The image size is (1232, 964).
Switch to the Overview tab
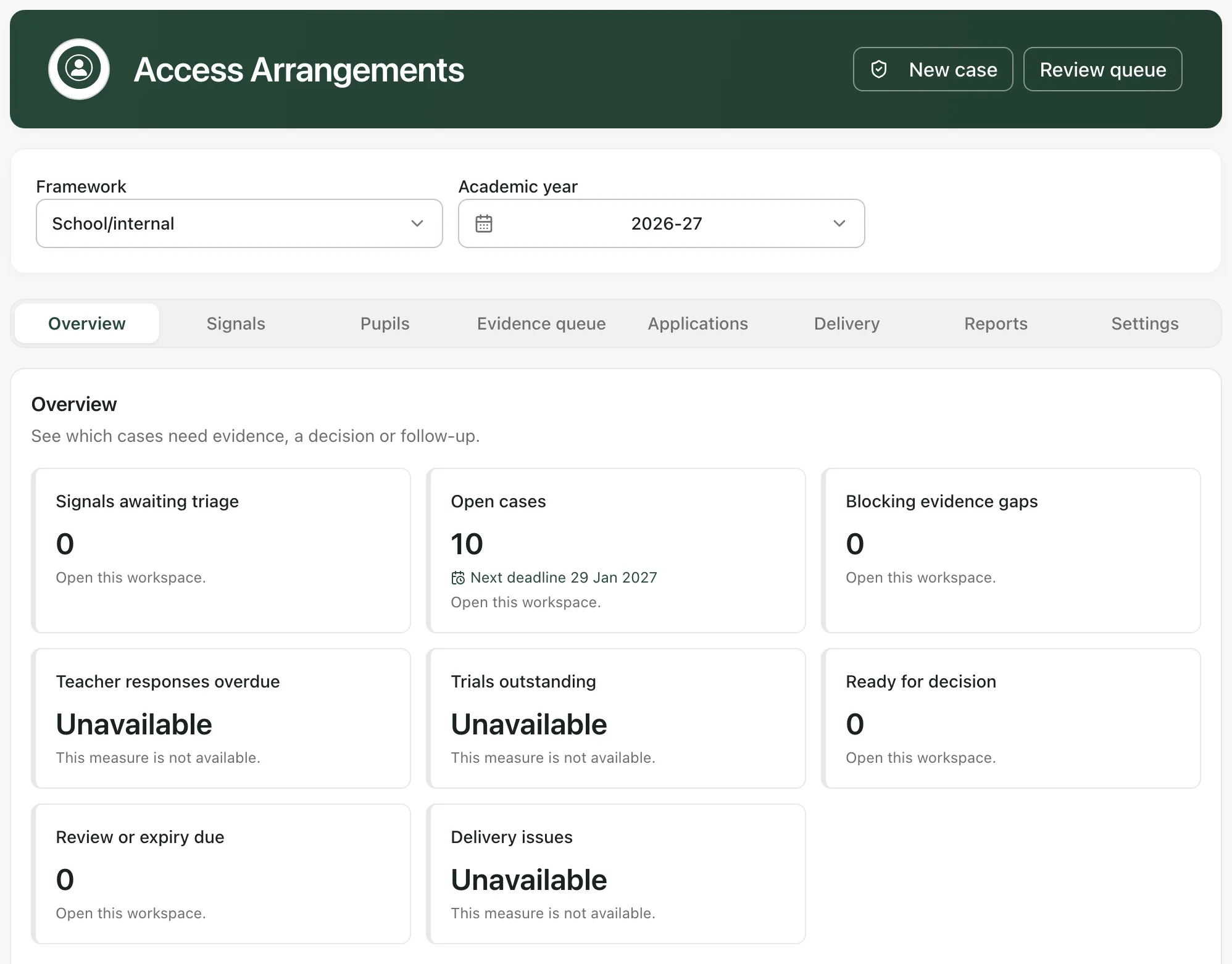87,323
